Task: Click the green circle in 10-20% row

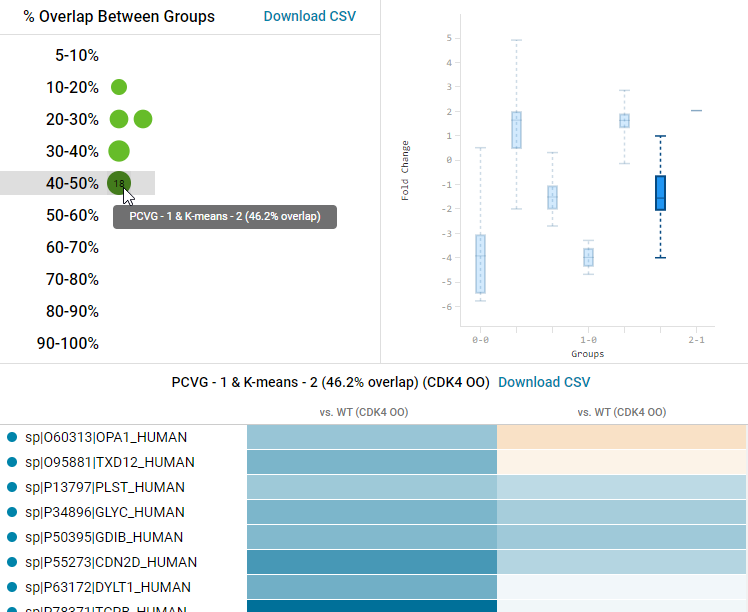Action: [x=119, y=87]
